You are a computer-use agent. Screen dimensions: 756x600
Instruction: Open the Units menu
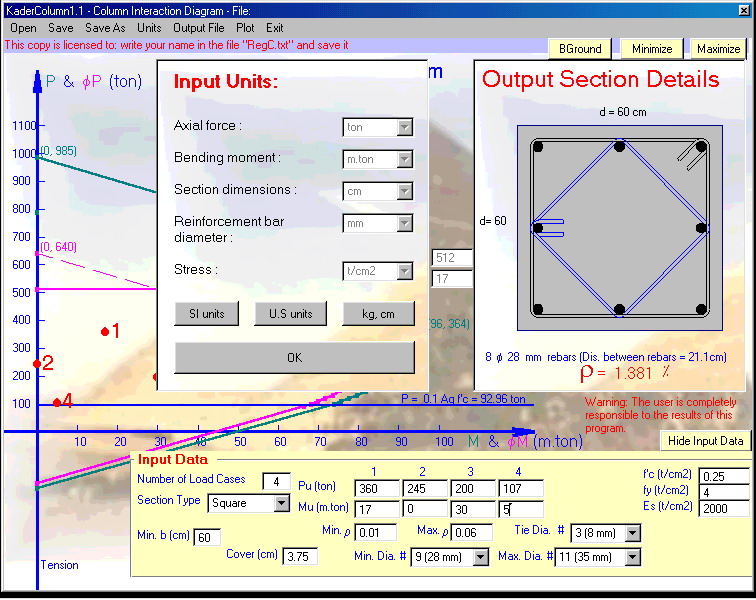149,28
